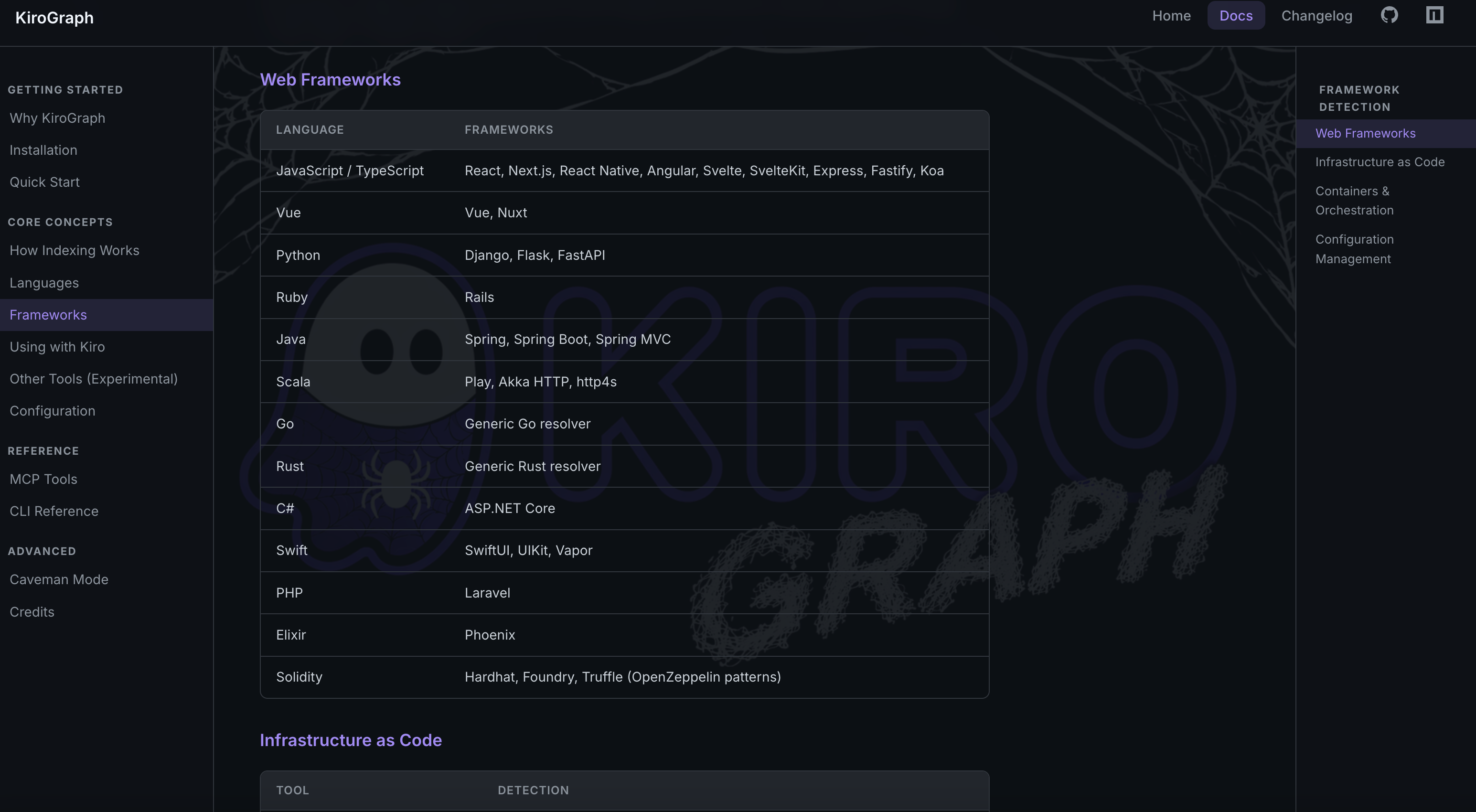Viewport: 1476px width, 812px height.
Task: Open Quick Start in the sidebar
Action: (45, 182)
